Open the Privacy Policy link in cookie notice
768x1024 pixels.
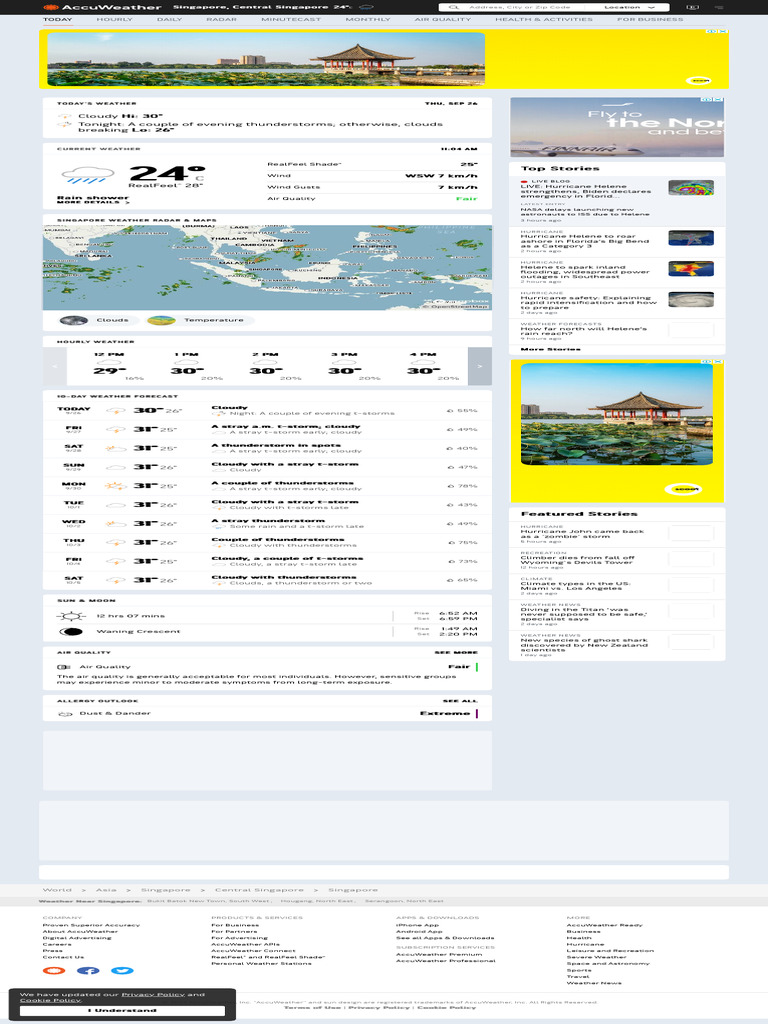(153, 995)
